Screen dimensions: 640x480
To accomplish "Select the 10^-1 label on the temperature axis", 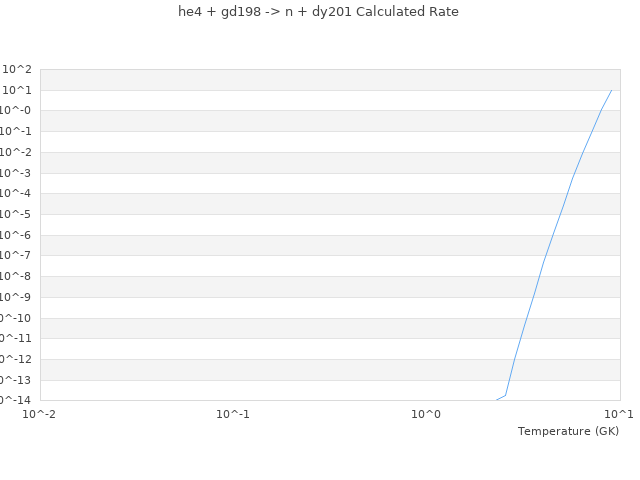I will pyautogui.click(x=233, y=414).
